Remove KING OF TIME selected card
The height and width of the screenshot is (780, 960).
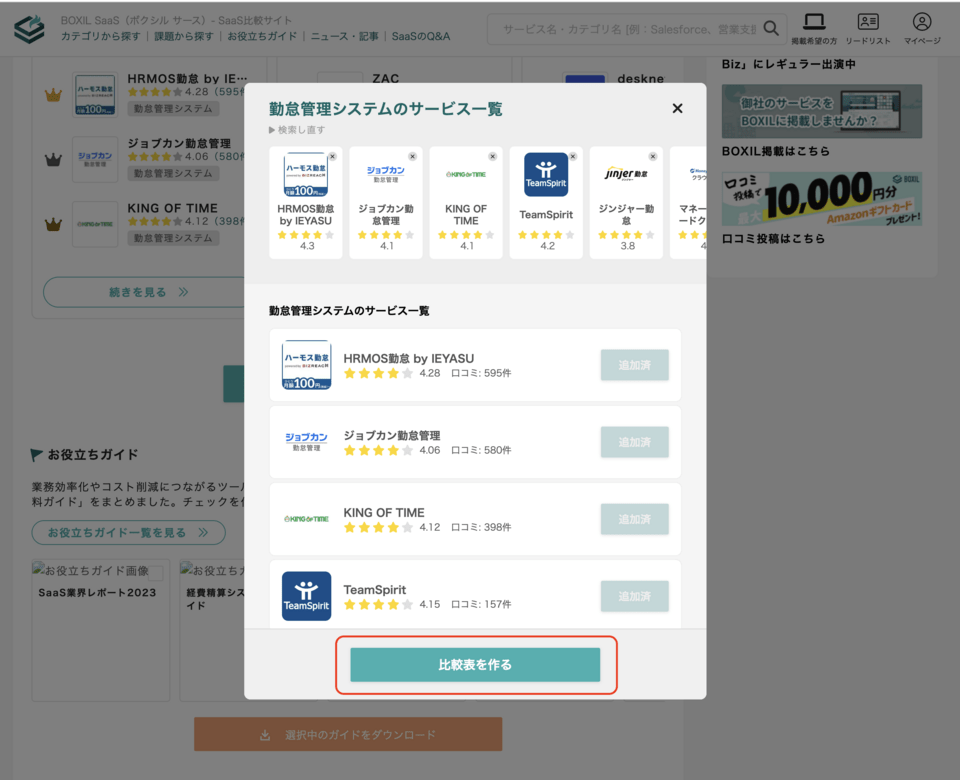tap(492, 157)
